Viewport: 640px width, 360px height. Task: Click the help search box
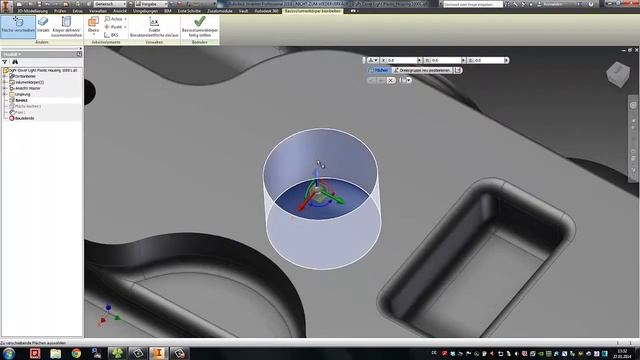click(473, 4)
